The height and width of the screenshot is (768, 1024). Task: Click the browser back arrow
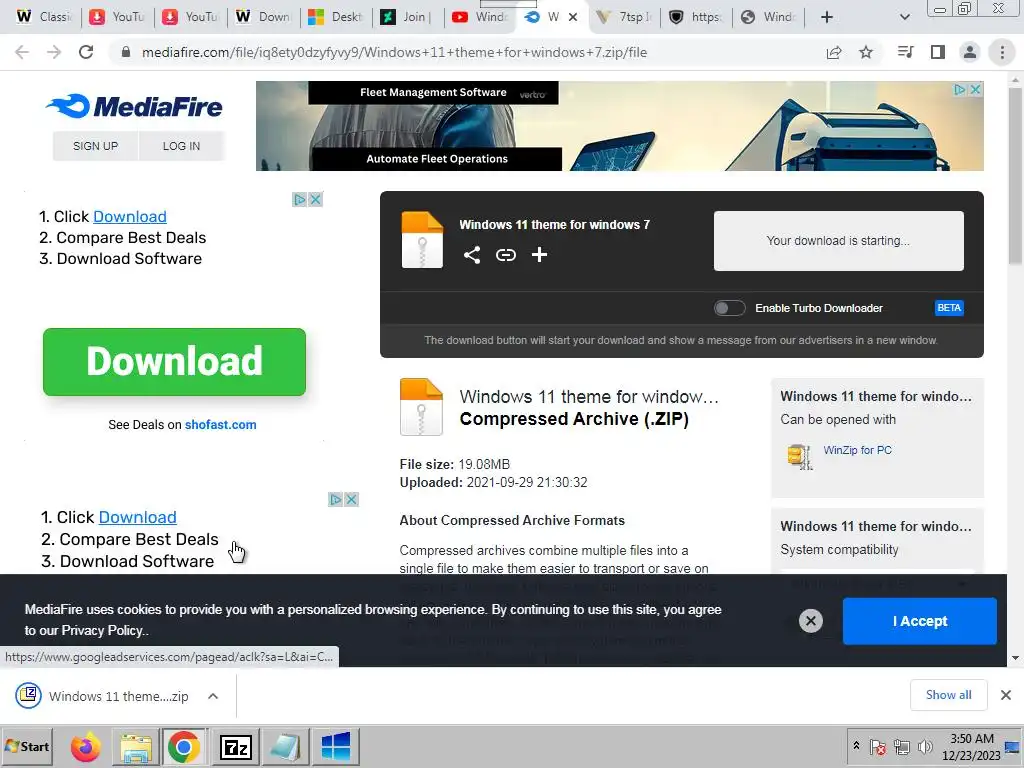coord(22,52)
